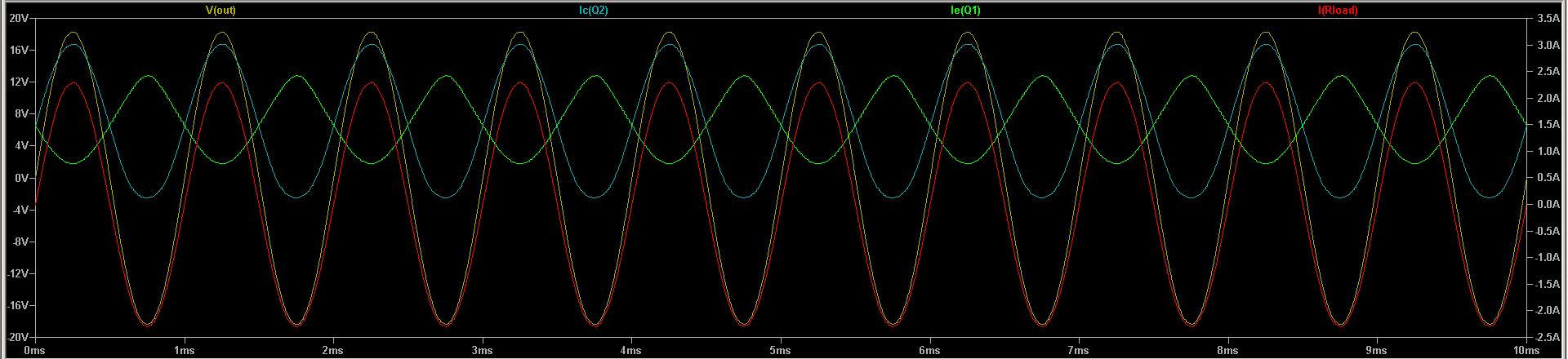The image size is (1568, 359).
Task: Click the -8V left axis label
Action: pos(19,242)
